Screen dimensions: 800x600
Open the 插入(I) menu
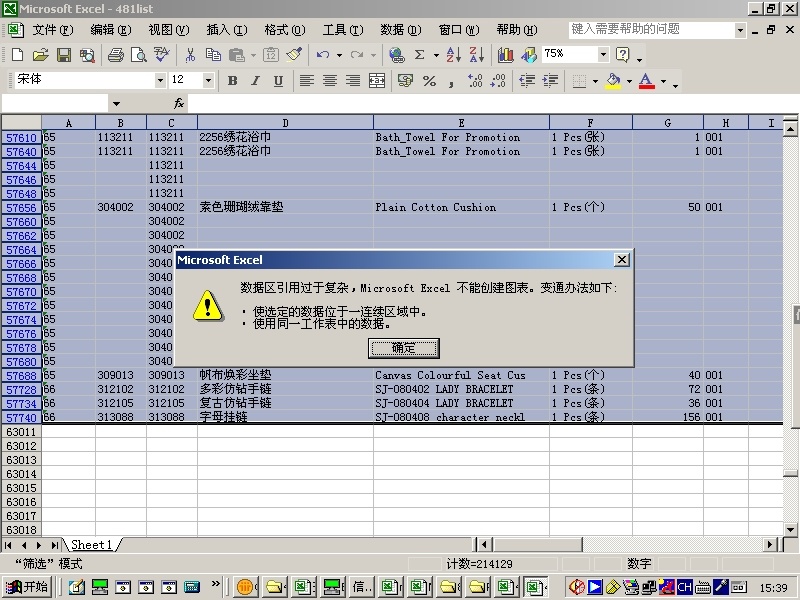(227, 30)
